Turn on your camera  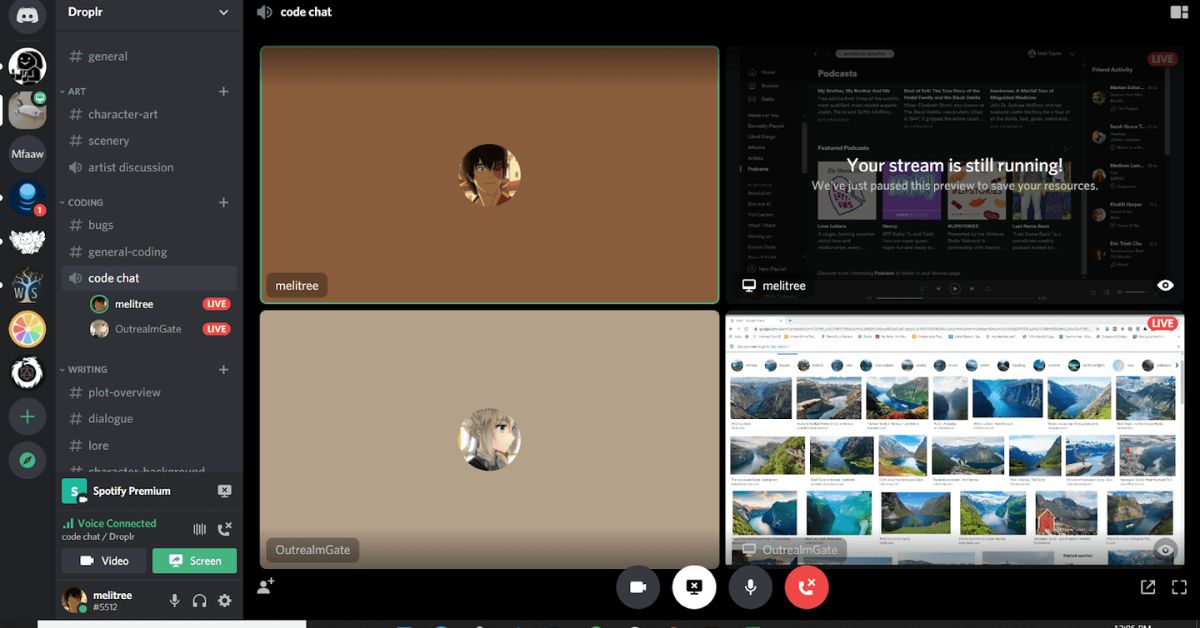[638, 588]
